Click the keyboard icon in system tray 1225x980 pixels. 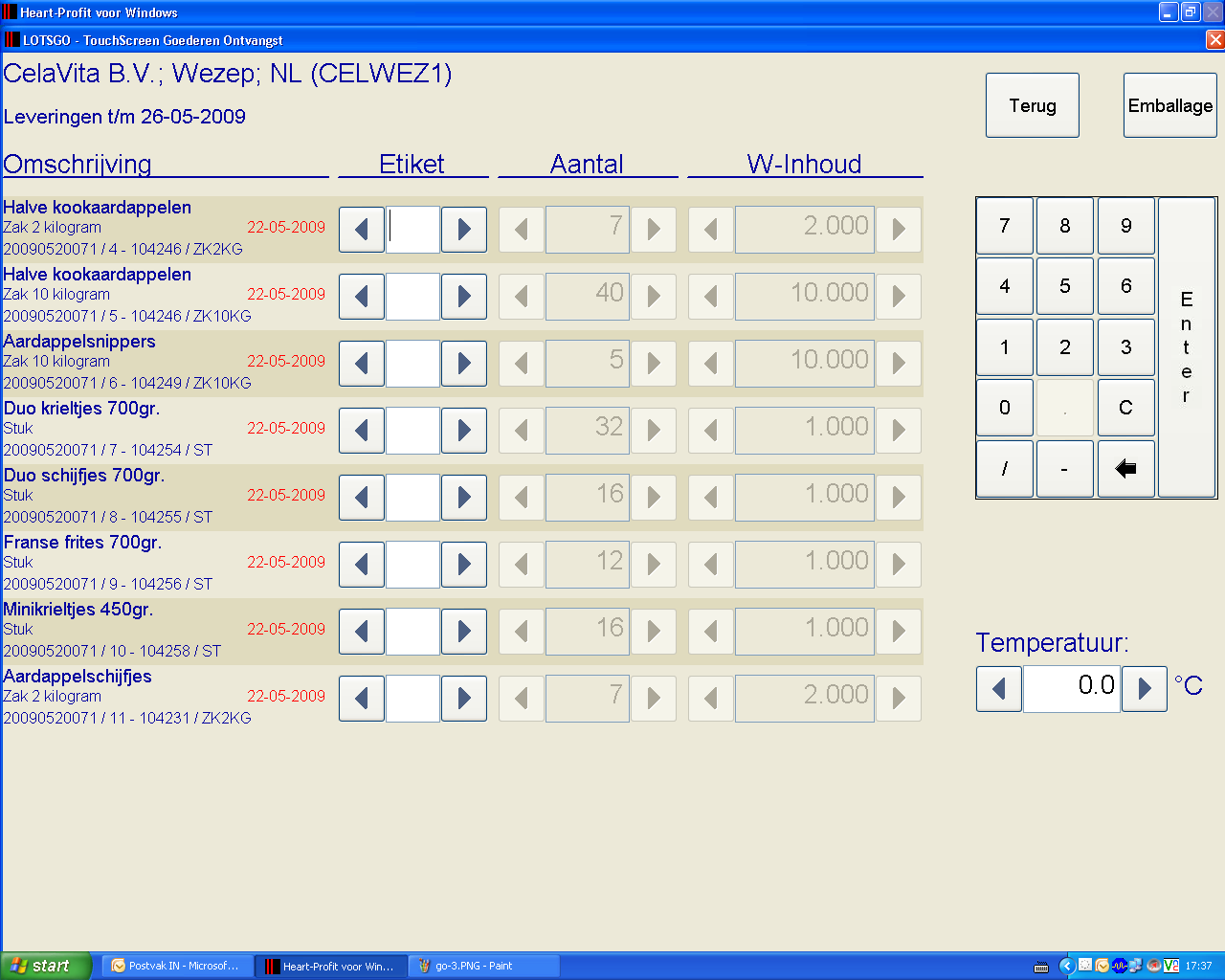coord(1041,967)
